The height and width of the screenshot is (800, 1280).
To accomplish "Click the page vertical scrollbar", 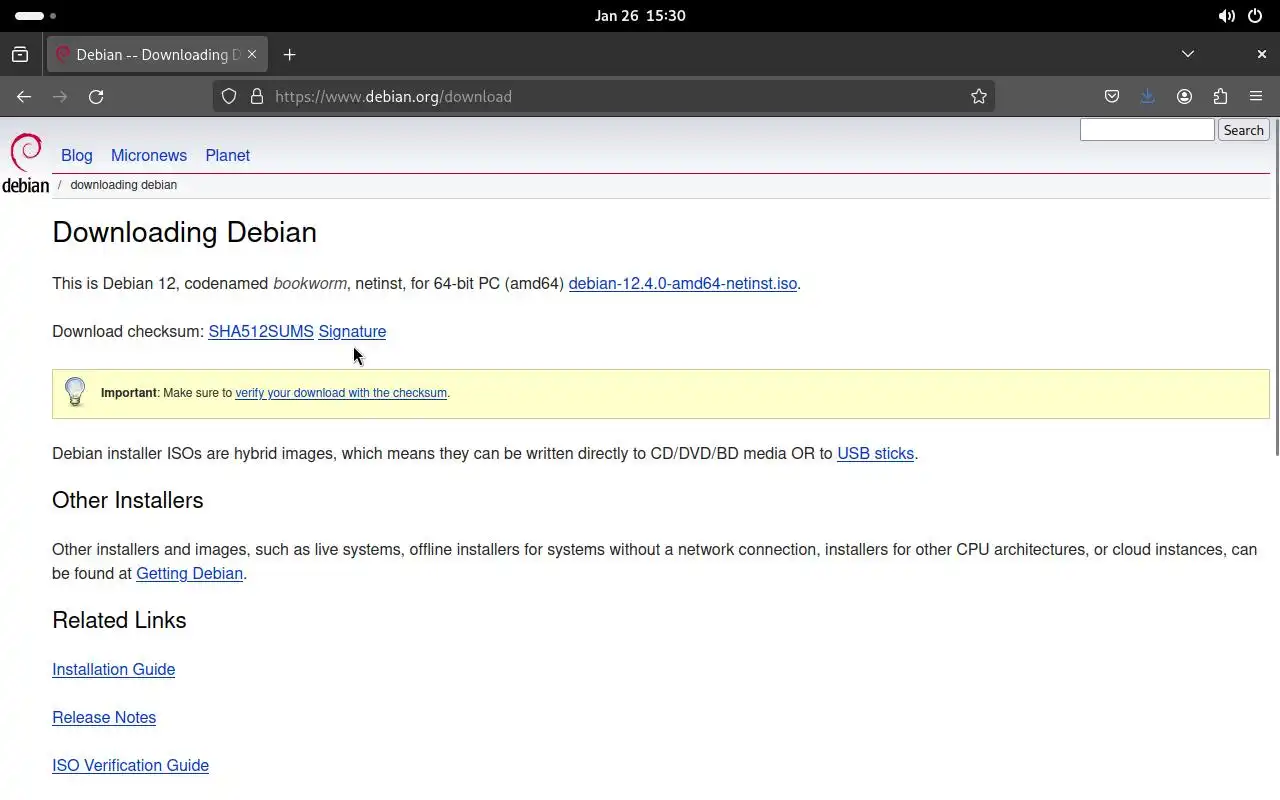I will pos(1276,290).
